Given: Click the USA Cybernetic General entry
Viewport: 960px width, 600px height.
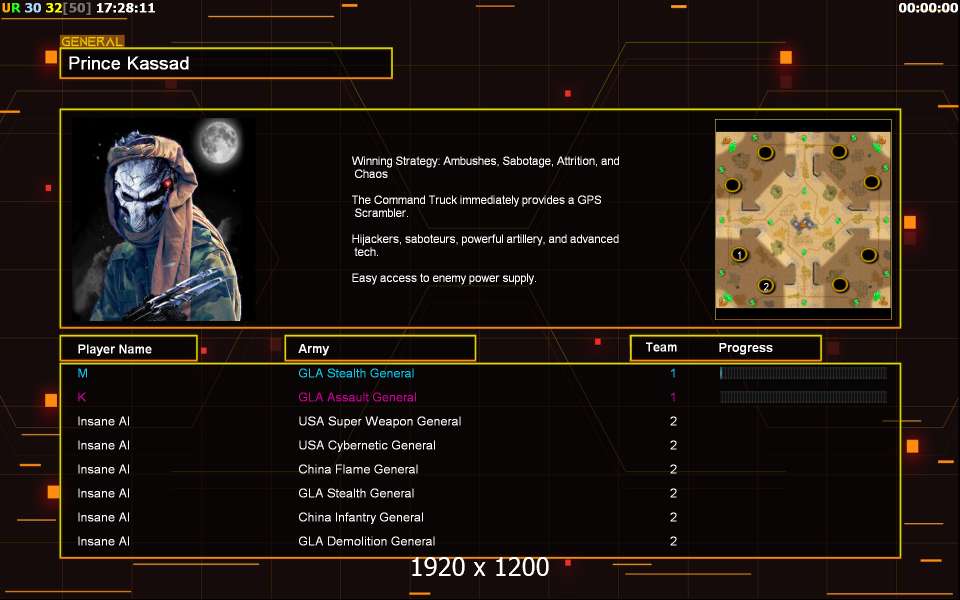Looking at the screenshot, I should point(367,445).
